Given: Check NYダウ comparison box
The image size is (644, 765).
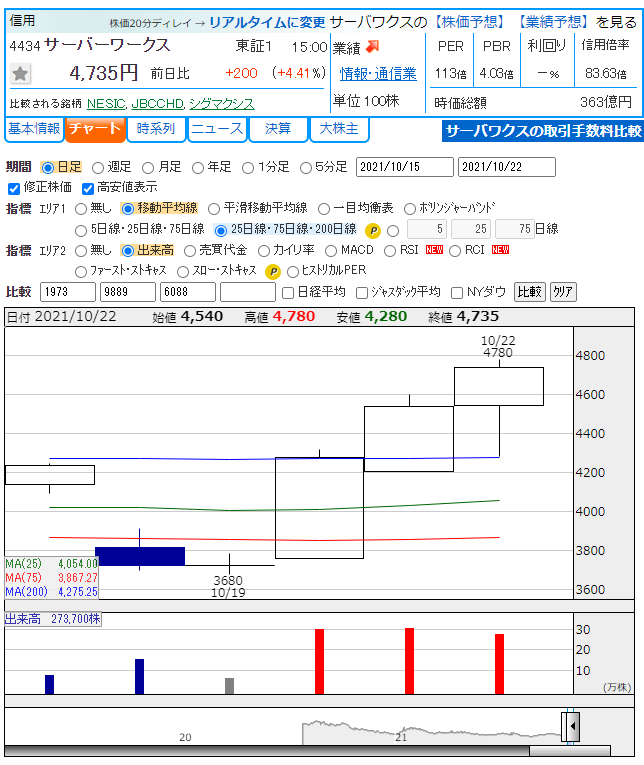Looking at the screenshot, I should tap(457, 293).
